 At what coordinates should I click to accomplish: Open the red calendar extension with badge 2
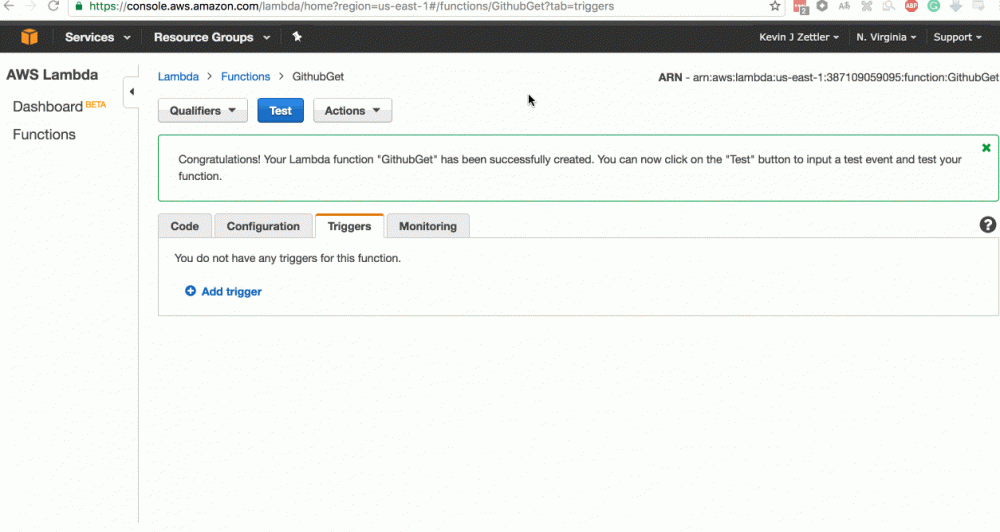[800, 7]
